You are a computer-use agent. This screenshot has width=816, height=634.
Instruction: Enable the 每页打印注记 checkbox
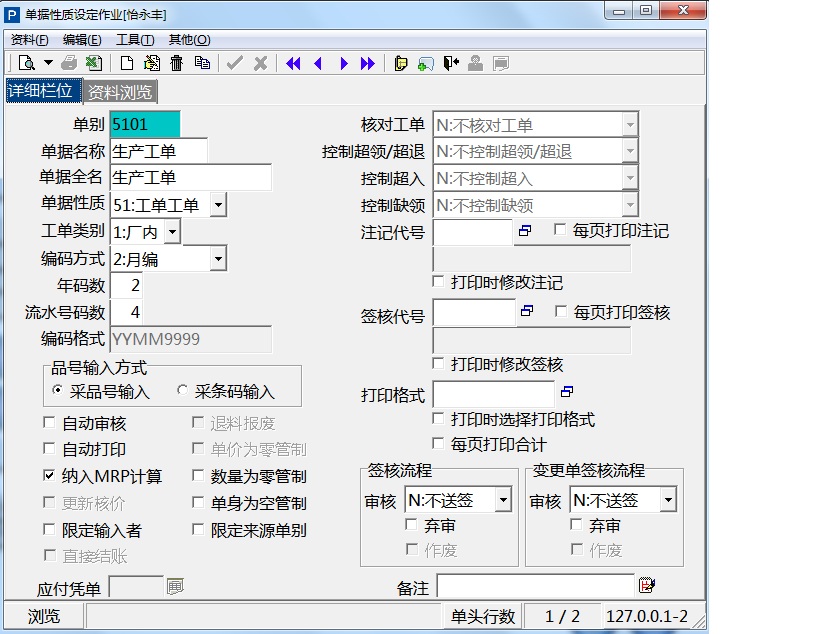[x=560, y=230]
